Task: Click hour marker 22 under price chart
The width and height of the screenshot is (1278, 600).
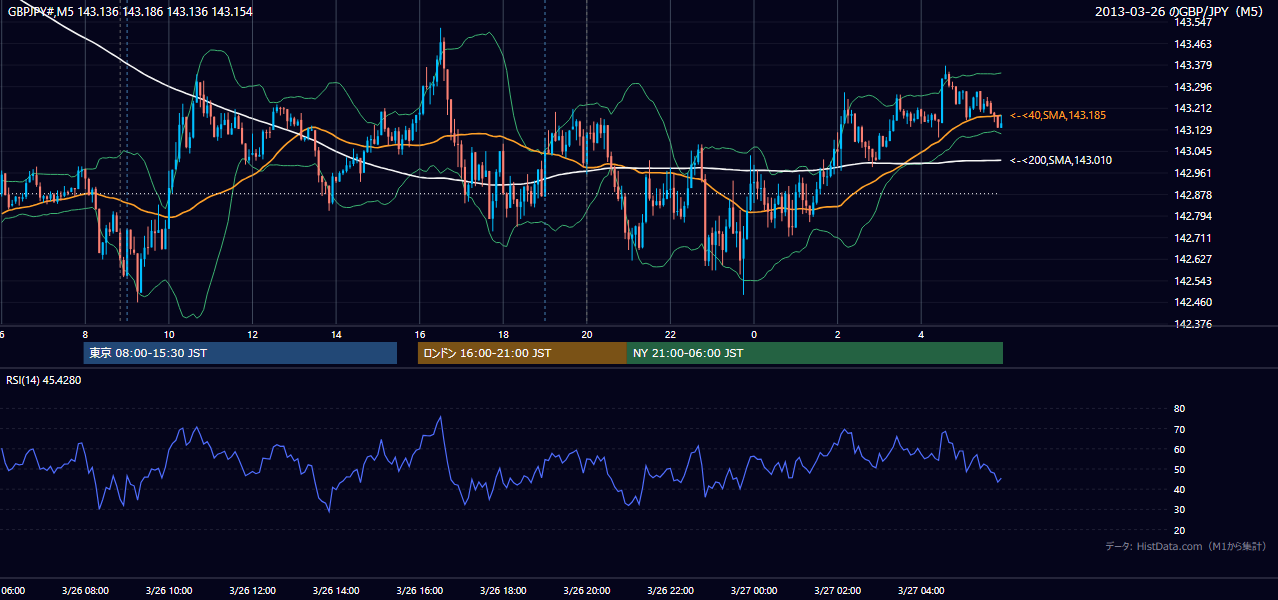Action: click(671, 335)
